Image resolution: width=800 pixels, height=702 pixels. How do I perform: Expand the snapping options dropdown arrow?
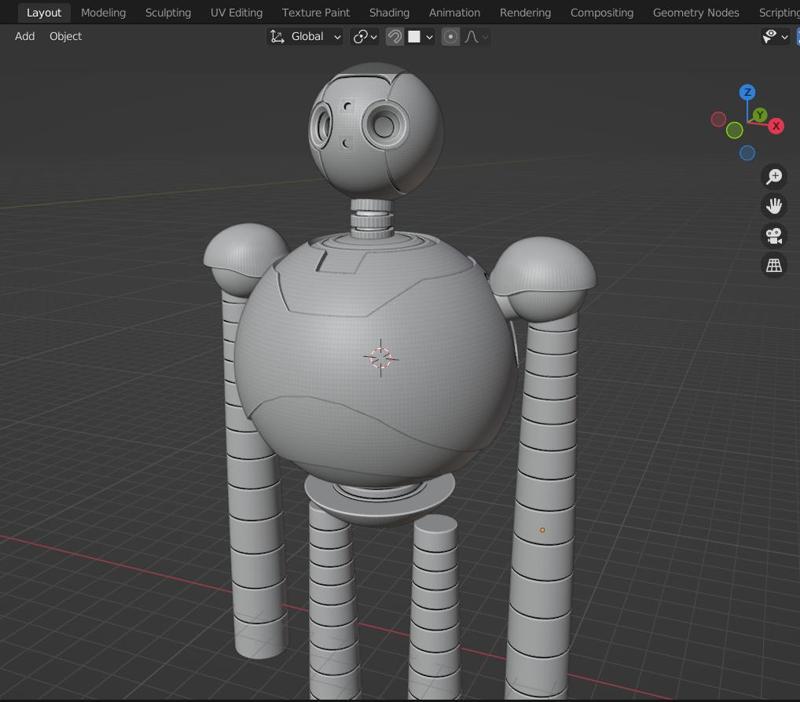(x=429, y=37)
